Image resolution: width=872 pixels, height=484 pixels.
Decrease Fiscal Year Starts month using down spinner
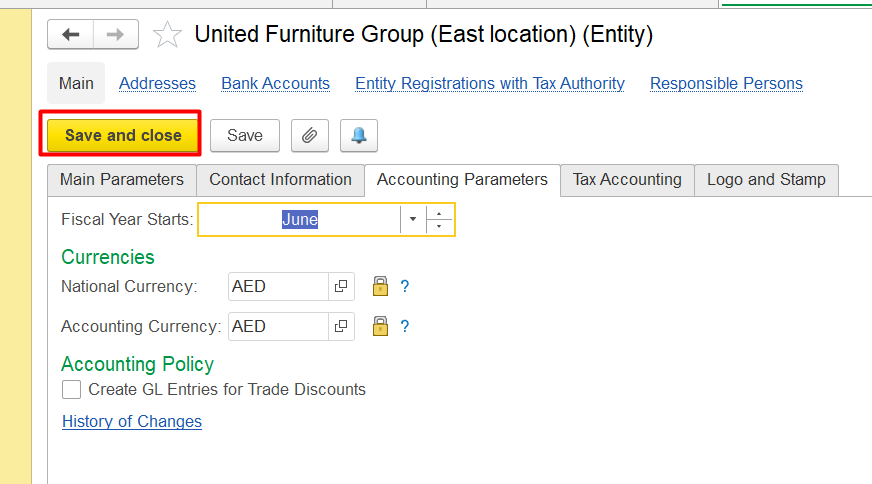pos(439,226)
